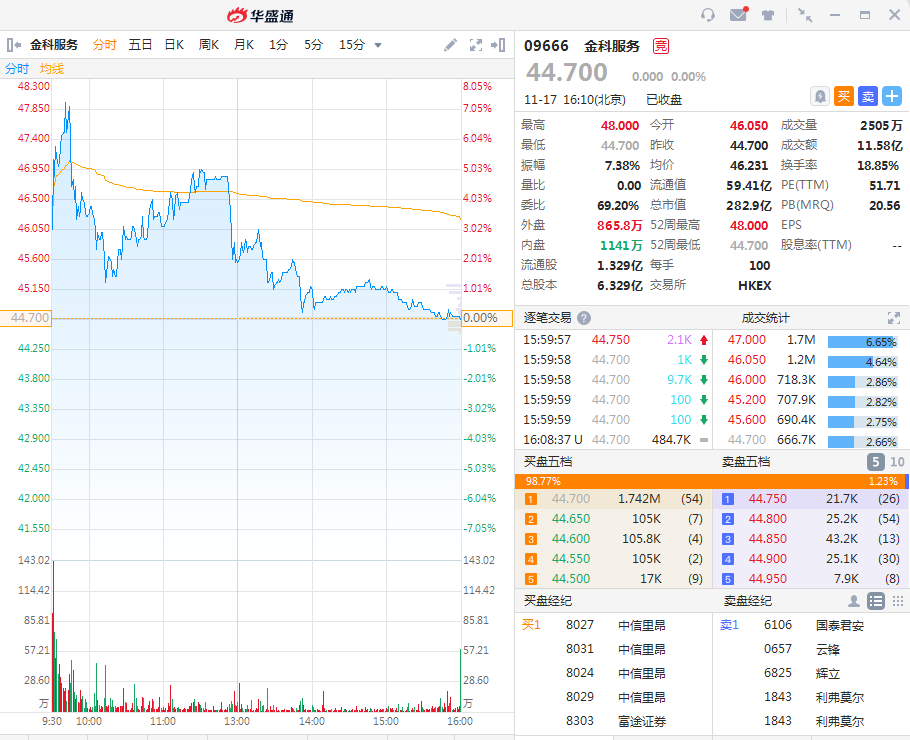
Task: Select the 1分 one-minute tab
Action: pos(278,45)
